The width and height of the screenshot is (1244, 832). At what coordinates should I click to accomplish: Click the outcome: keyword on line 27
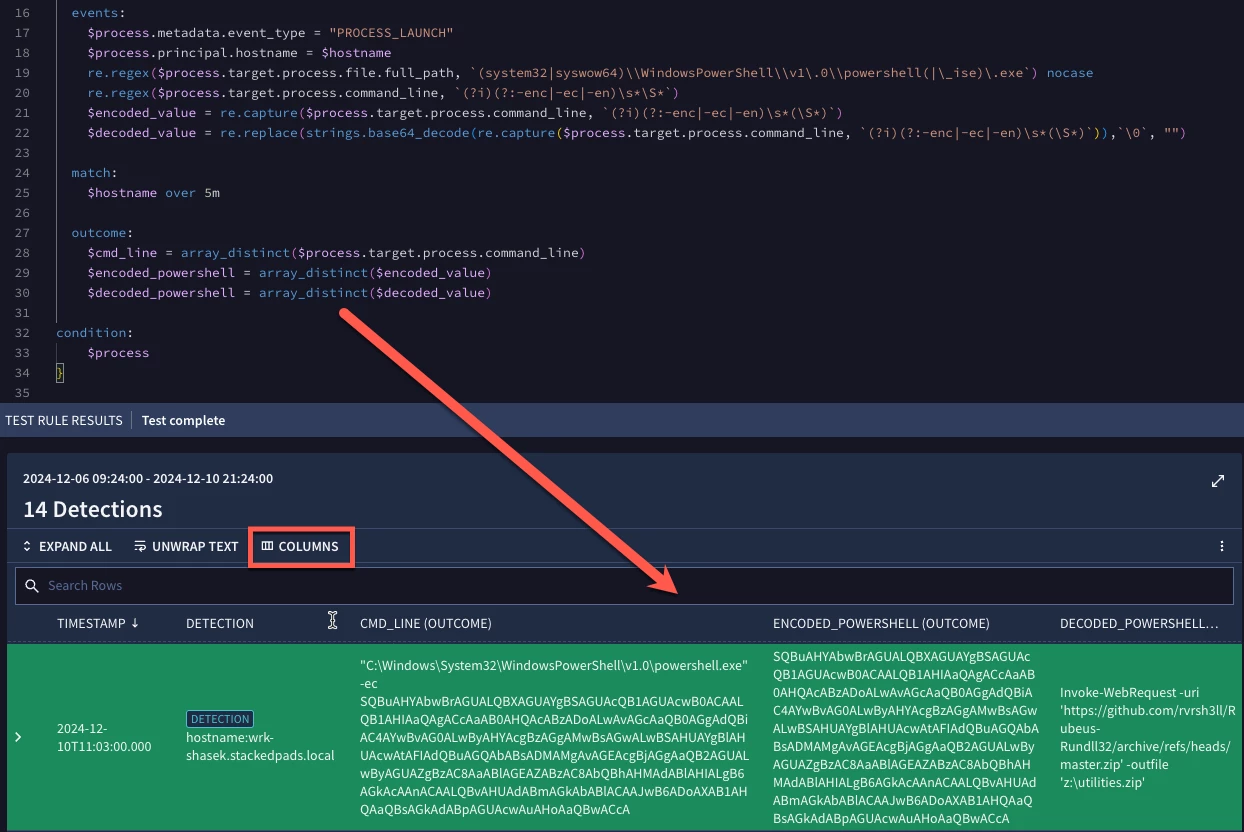[x=101, y=233]
